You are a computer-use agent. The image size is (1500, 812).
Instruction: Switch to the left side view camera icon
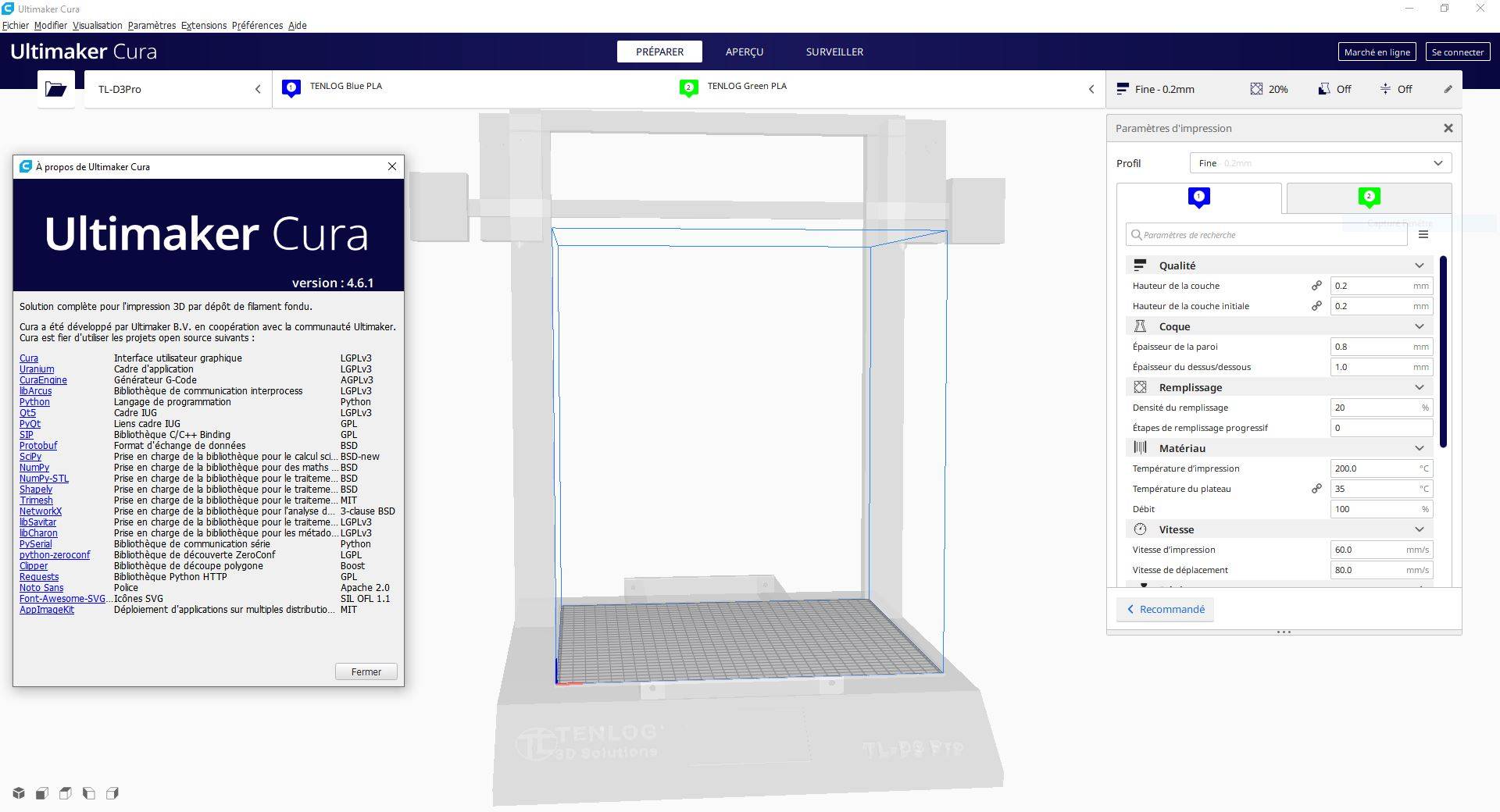click(x=89, y=793)
